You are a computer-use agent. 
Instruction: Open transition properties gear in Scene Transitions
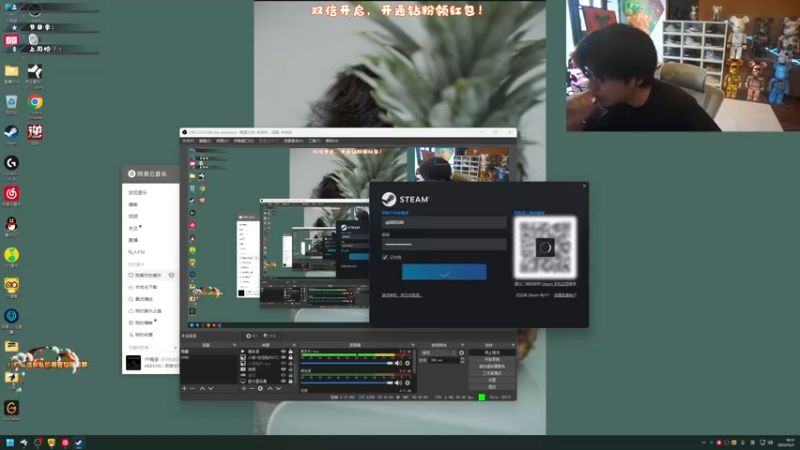pyautogui.click(x=462, y=353)
